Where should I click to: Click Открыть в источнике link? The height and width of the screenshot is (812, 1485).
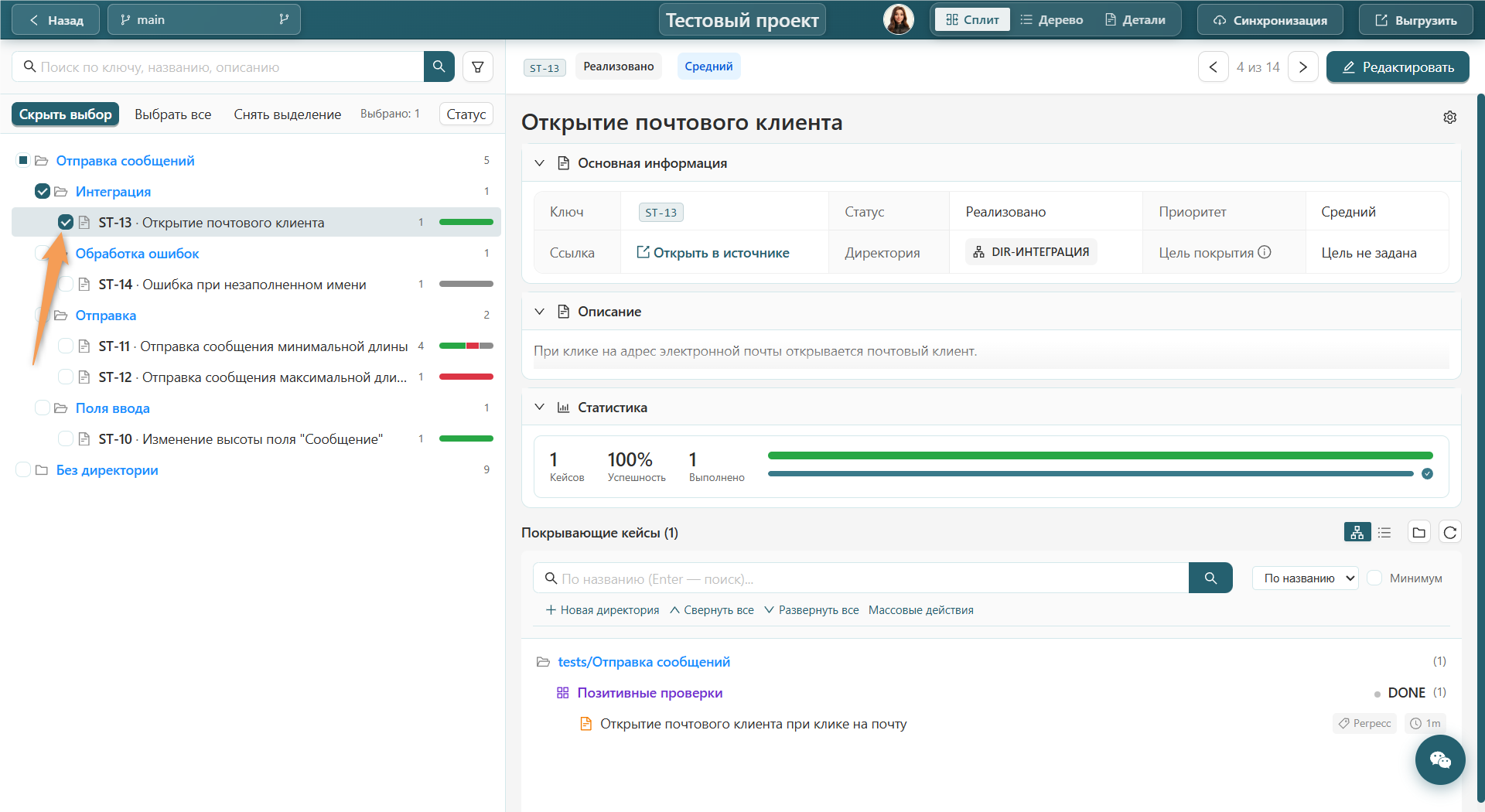[x=712, y=252]
